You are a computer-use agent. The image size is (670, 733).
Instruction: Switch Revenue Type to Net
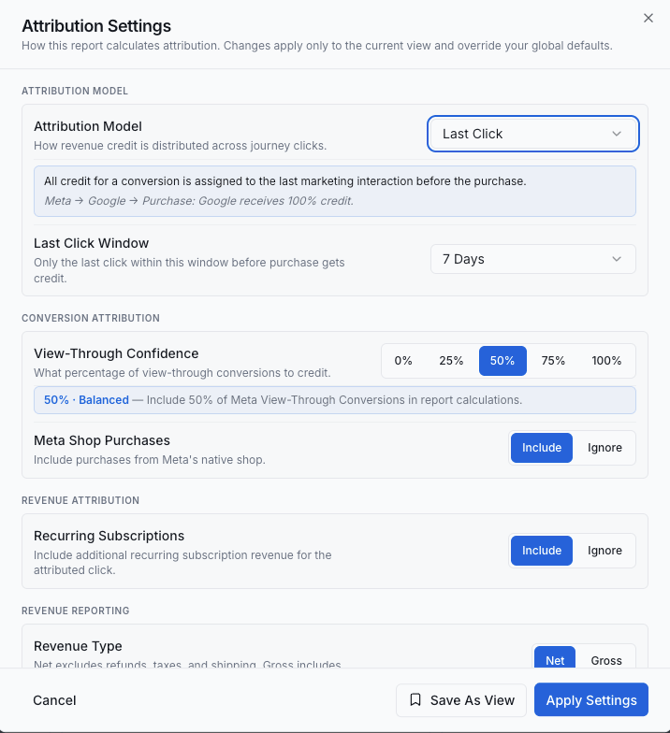click(555, 658)
